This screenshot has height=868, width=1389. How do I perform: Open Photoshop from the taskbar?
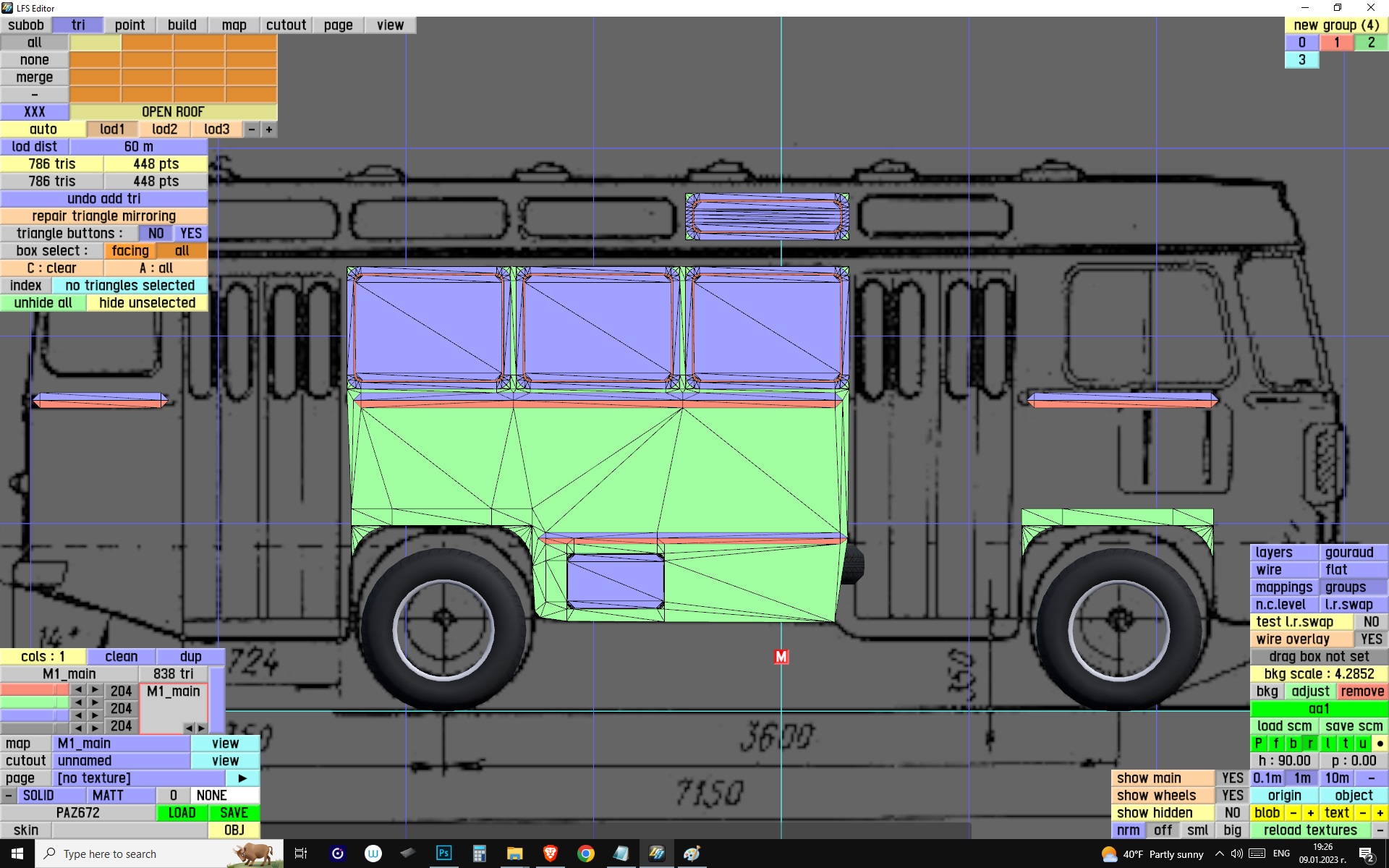point(443,854)
